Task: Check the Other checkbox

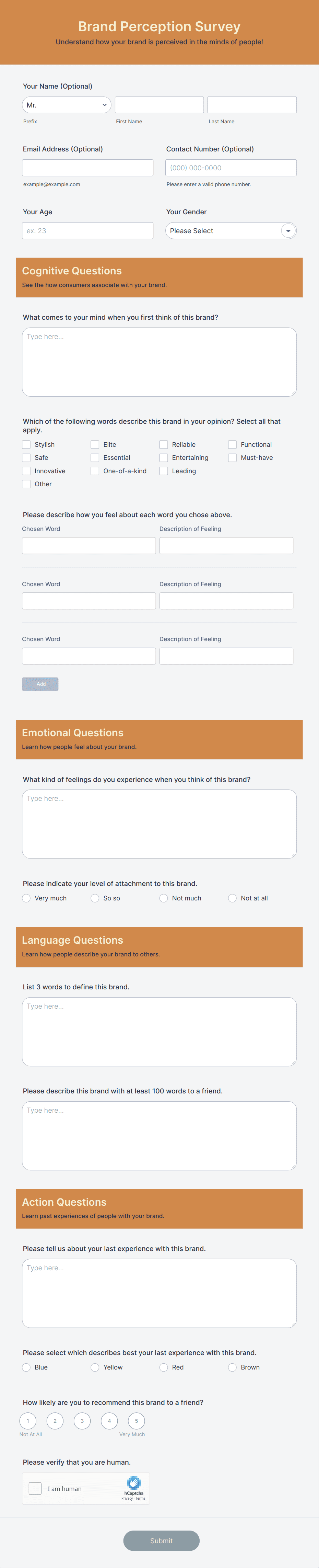Action: 26,483
